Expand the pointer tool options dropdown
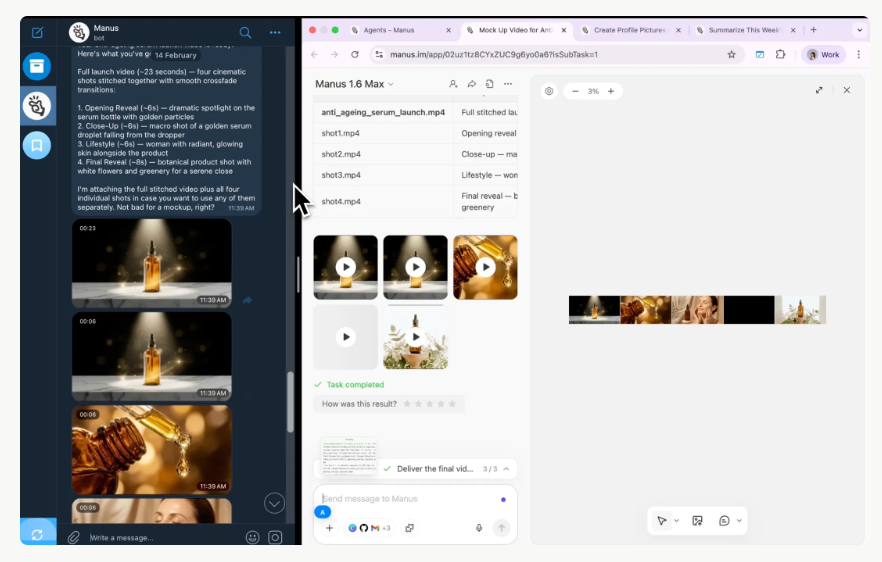Viewport: 882px width, 562px height. 677,521
